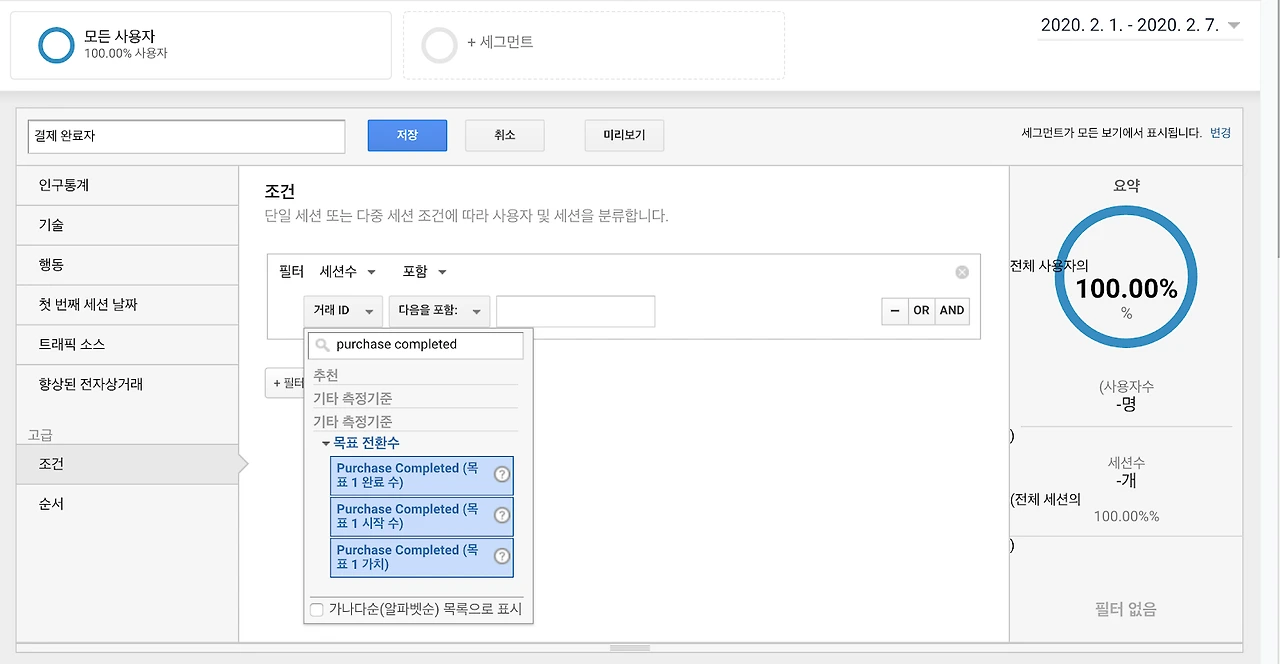Screen dimensions: 1280x664
Task: Select Purchase Completed (목표 1 완료 수)
Action: (x=421, y=476)
